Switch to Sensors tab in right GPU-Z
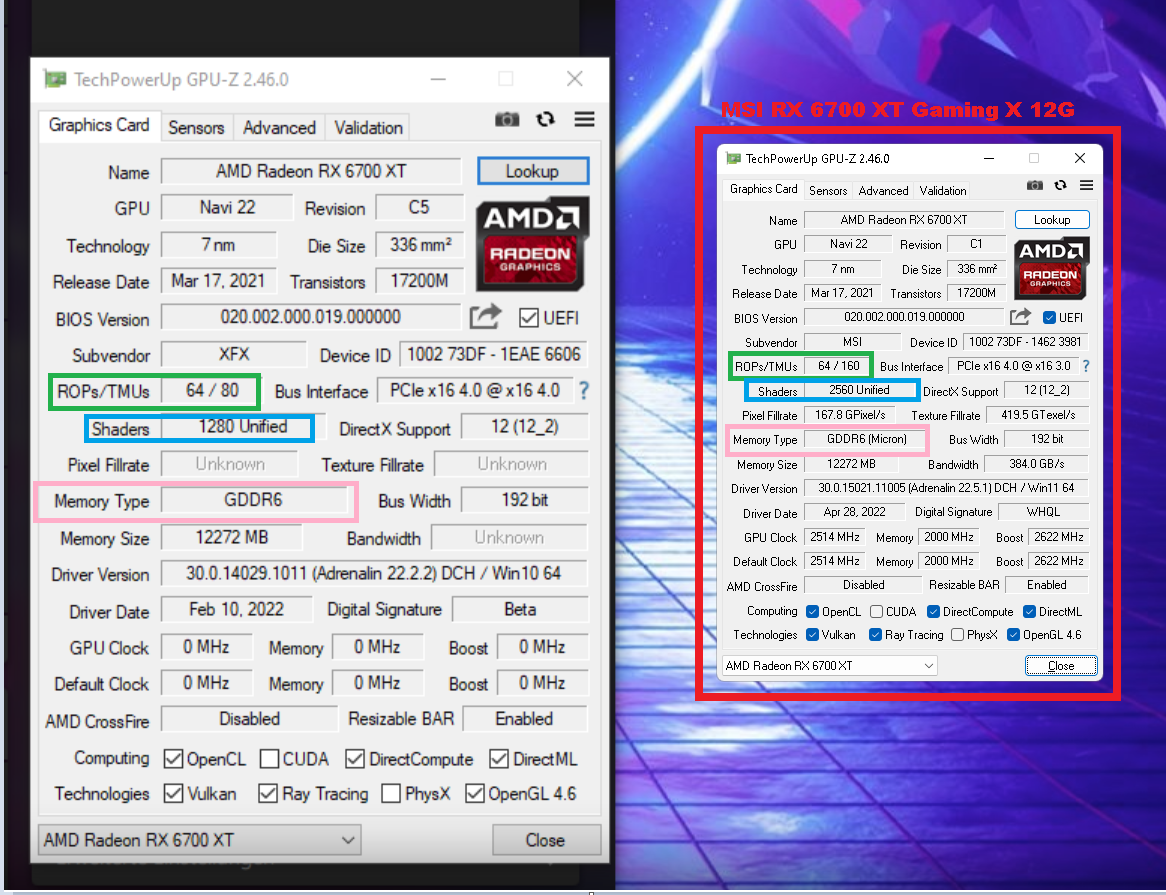The width and height of the screenshot is (1166, 895). point(828,190)
